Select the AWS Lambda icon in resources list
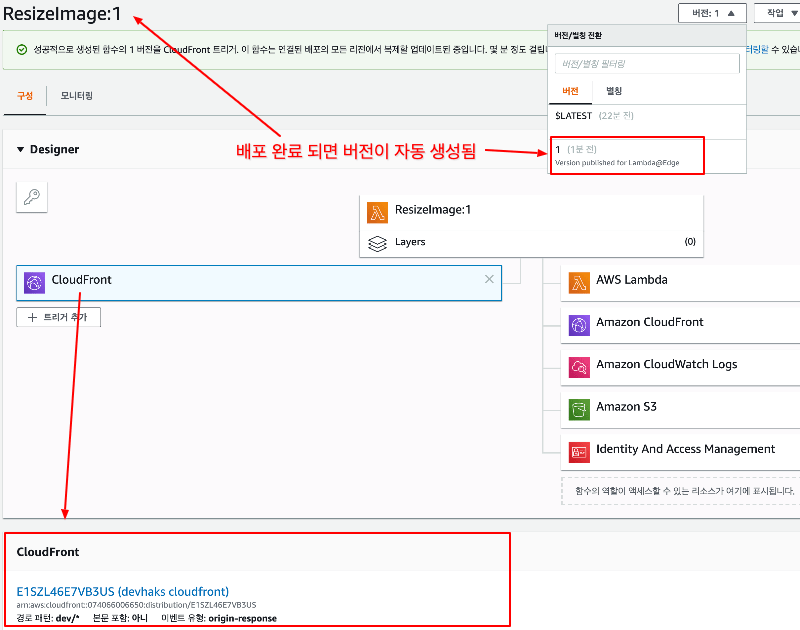The image size is (800, 630). [x=580, y=281]
